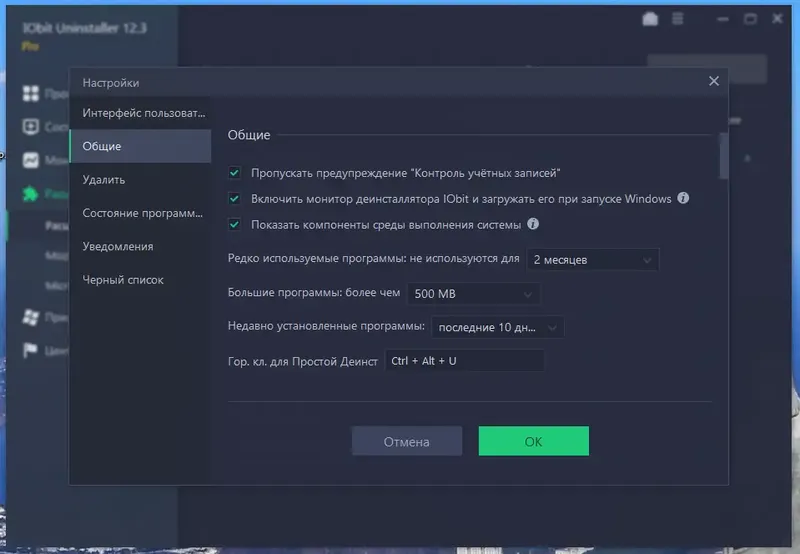This screenshot has height=554, width=800.
Task: Open the 2 месяцев dropdown
Action: 593,260
